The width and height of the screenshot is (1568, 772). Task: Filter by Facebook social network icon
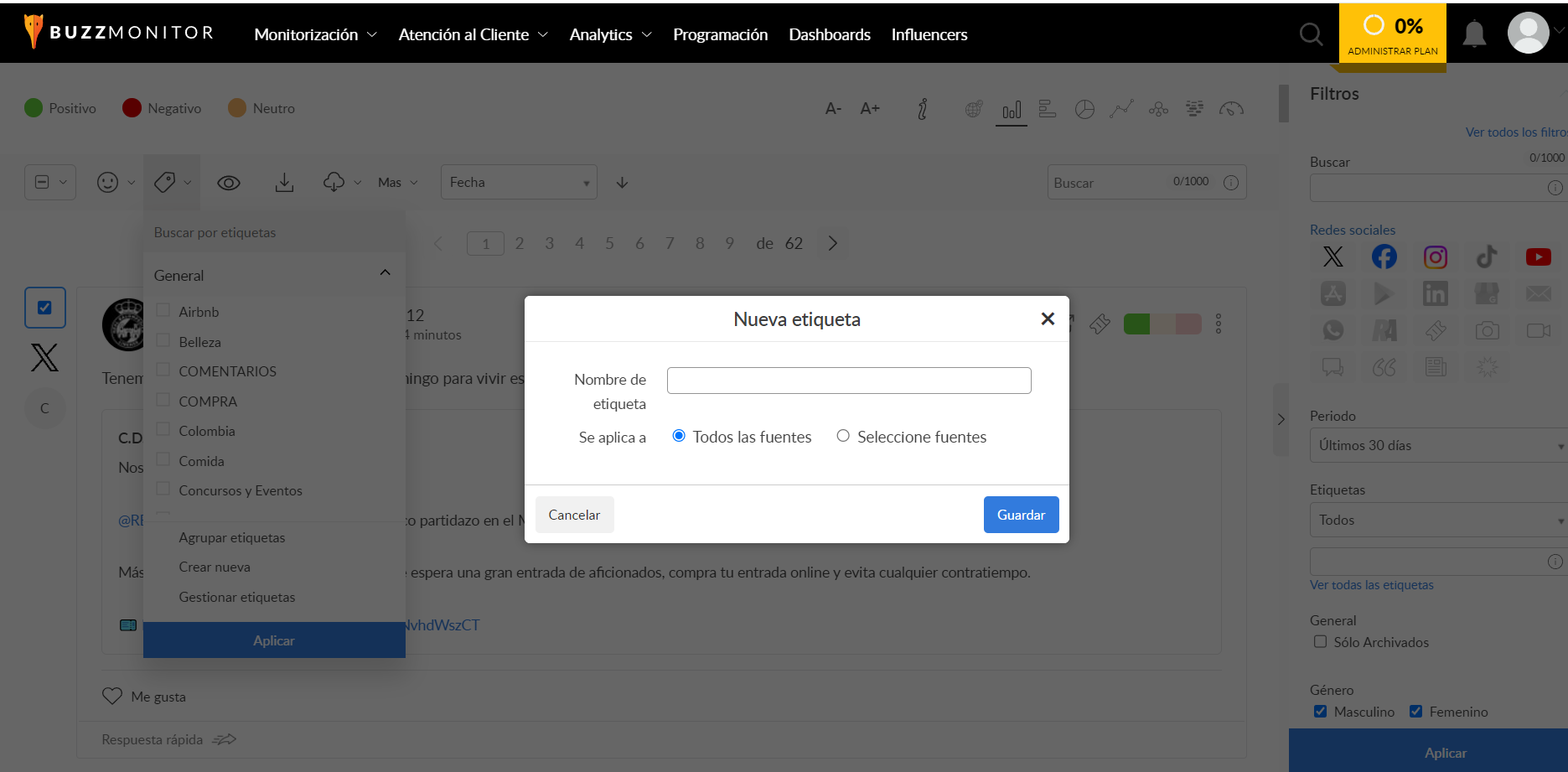coord(1384,257)
